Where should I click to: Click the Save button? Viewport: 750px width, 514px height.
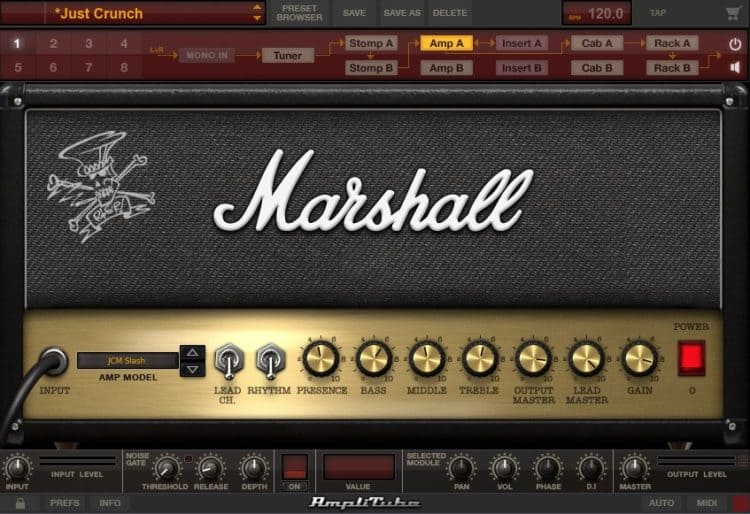[x=354, y=13]
